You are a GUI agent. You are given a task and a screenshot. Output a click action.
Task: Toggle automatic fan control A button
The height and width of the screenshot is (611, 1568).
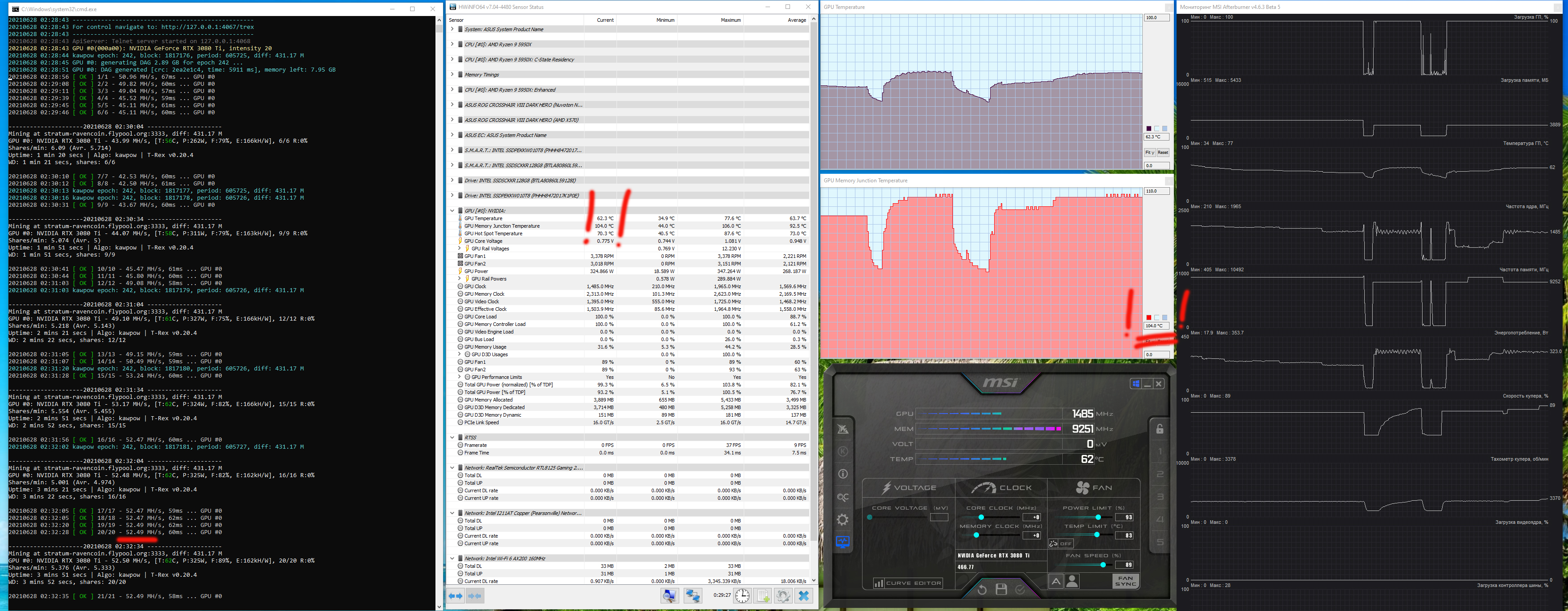pyautogui.click(x=1056, y=582)
